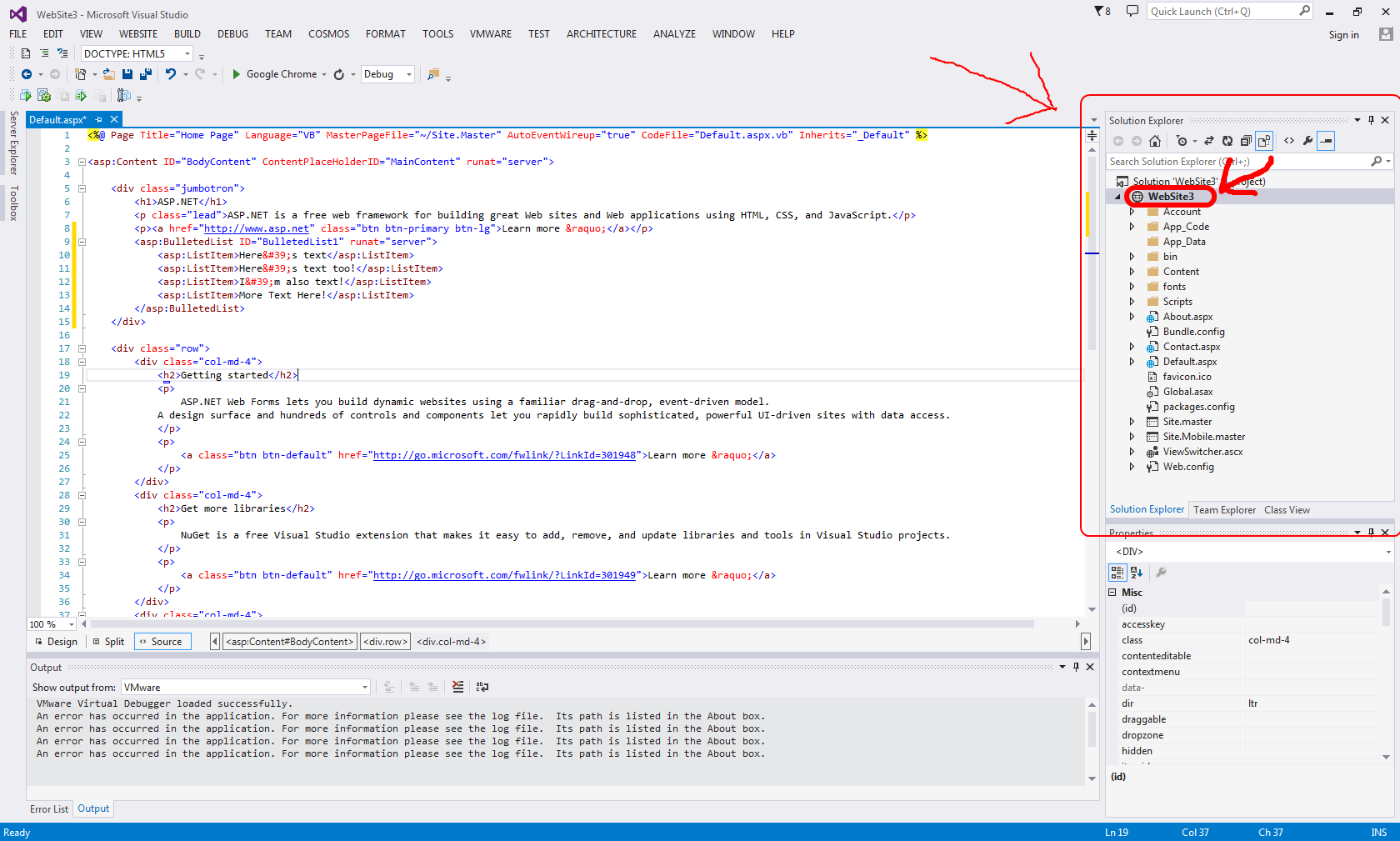This screenshot has height=841, width=1400.
Task: Select Show All Files in Solution Explorer
Action: tap(1264, 141)
